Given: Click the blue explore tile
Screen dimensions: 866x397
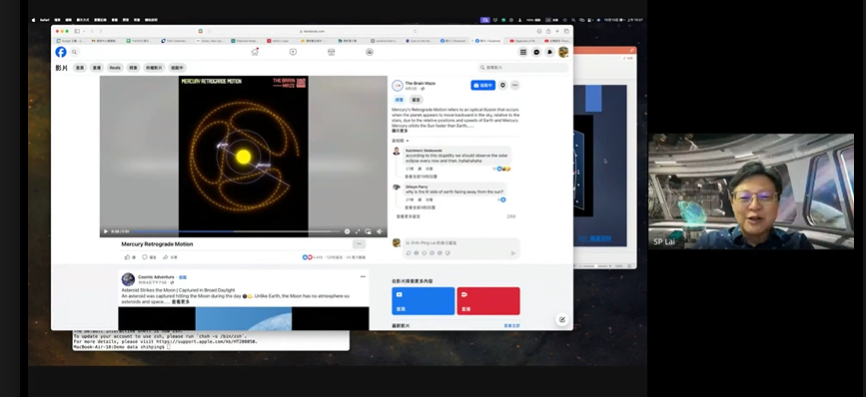Looking at the screenshot, I should click(423, 301).
